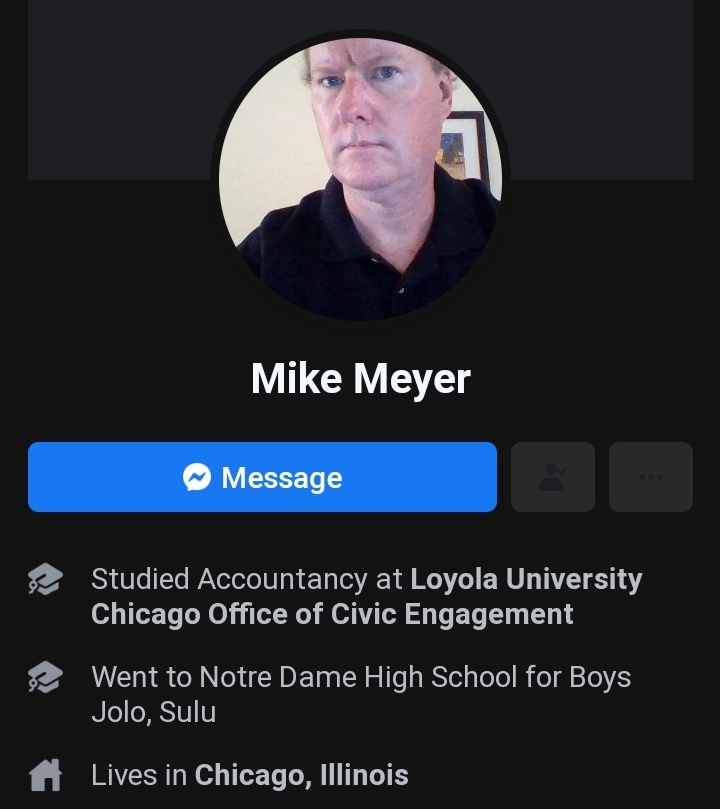
Task: Click the Mike Meyer profile name heading
Action: click(x=361, y=379)
